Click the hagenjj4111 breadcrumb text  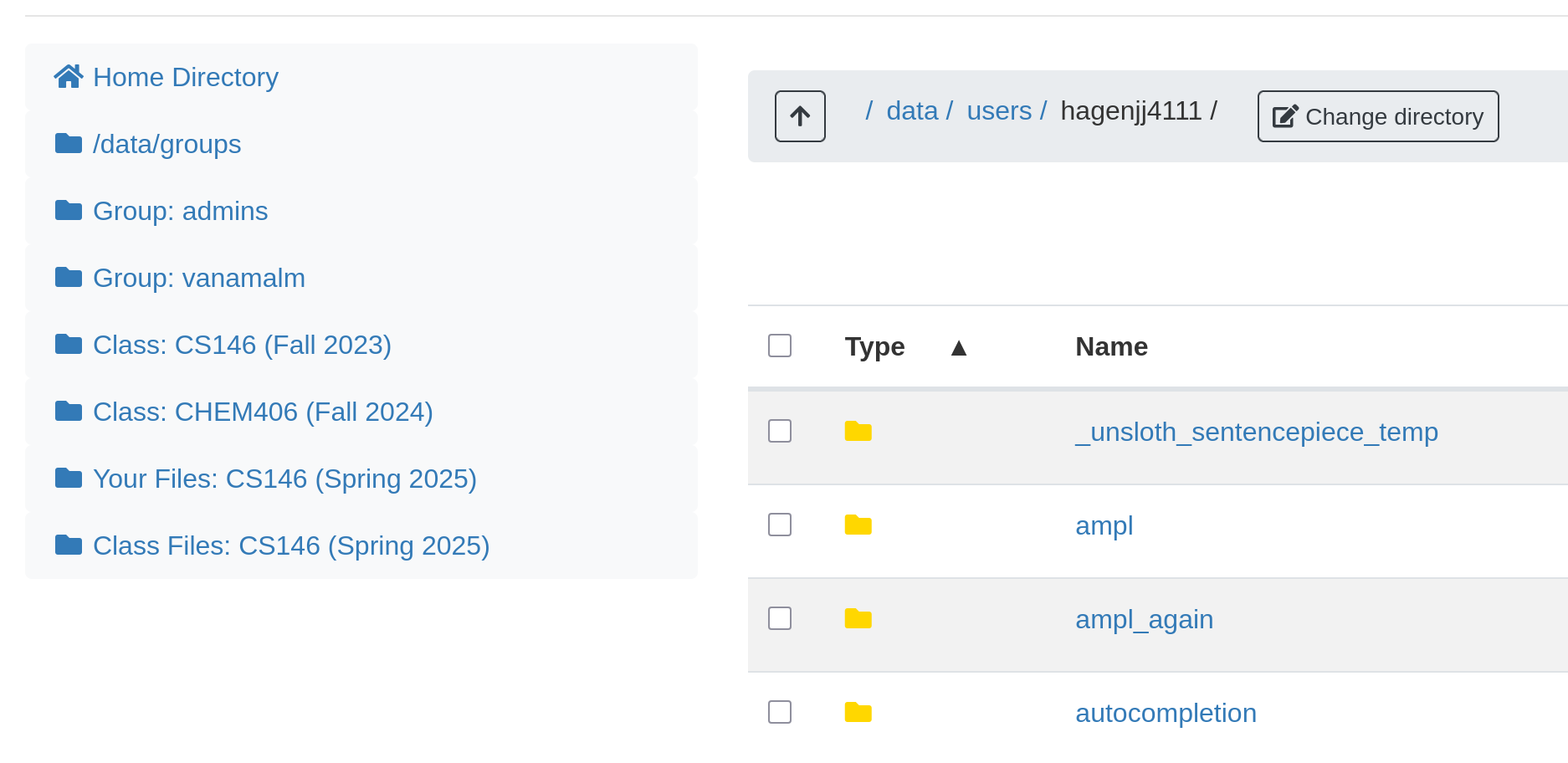1131,110
